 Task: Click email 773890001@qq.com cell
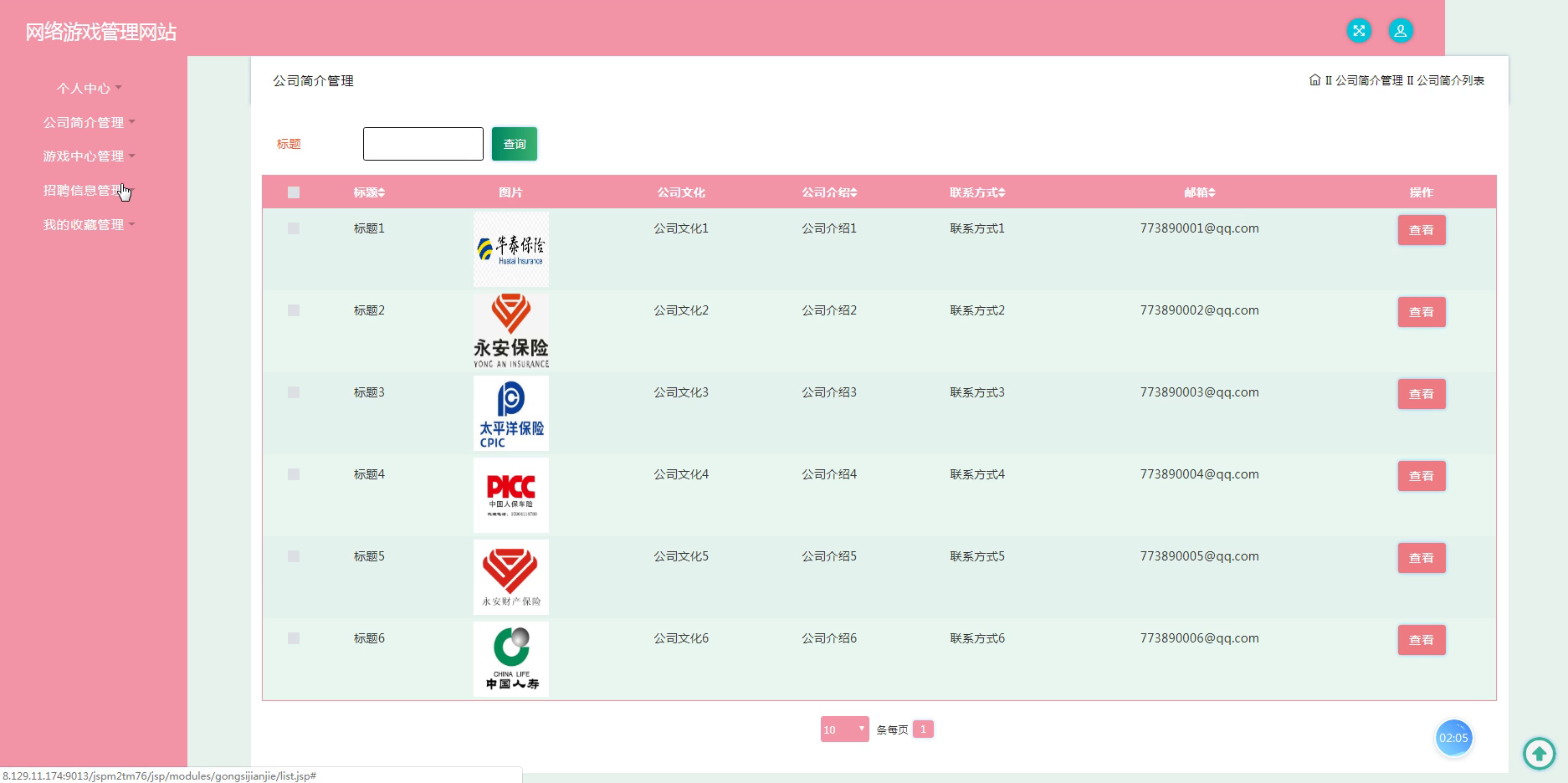(x=1199, y=228)
